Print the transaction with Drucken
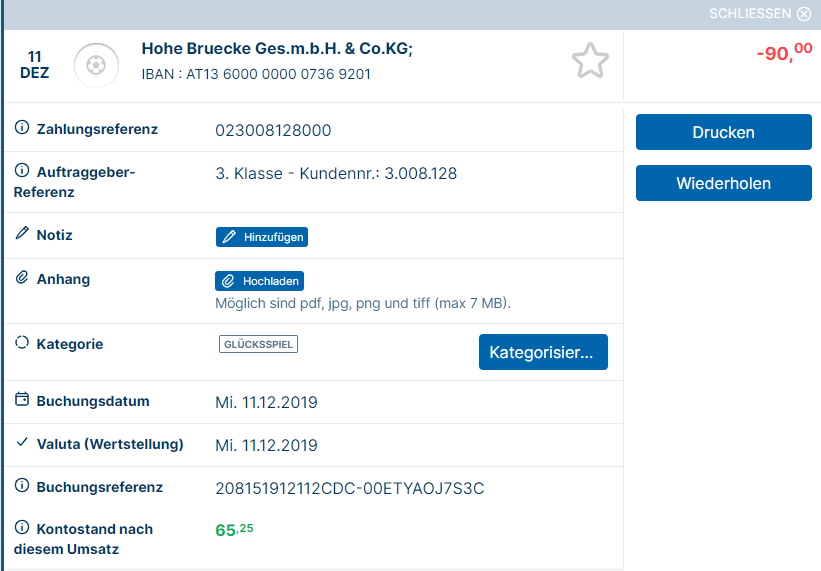Image resolution: width=821 pixels, height=571 pixels. tap(724, 132)
